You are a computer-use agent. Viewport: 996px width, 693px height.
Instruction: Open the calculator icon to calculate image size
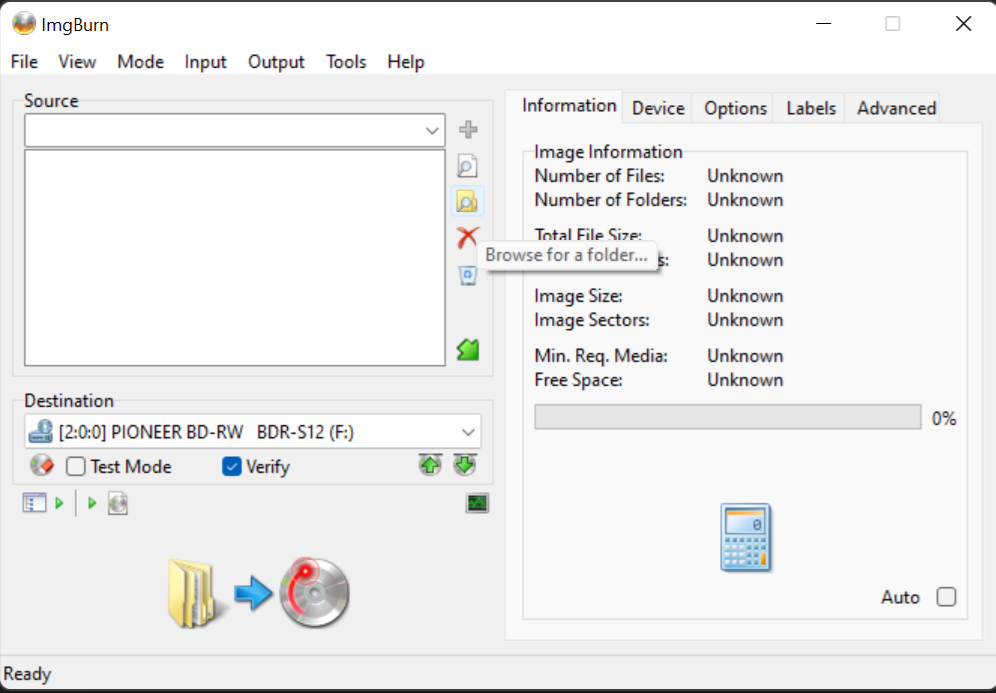745,538
